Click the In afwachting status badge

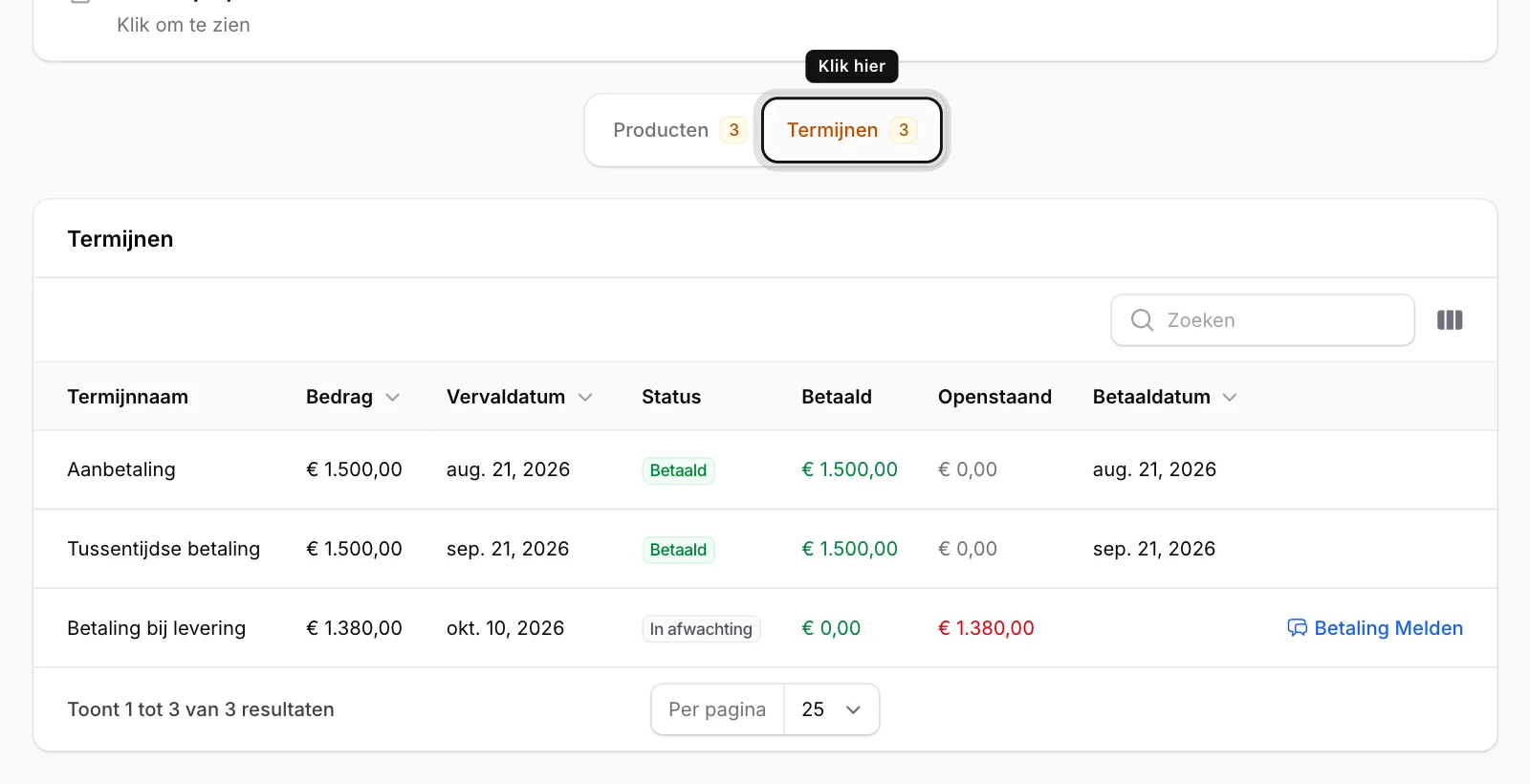coord(701,629)
